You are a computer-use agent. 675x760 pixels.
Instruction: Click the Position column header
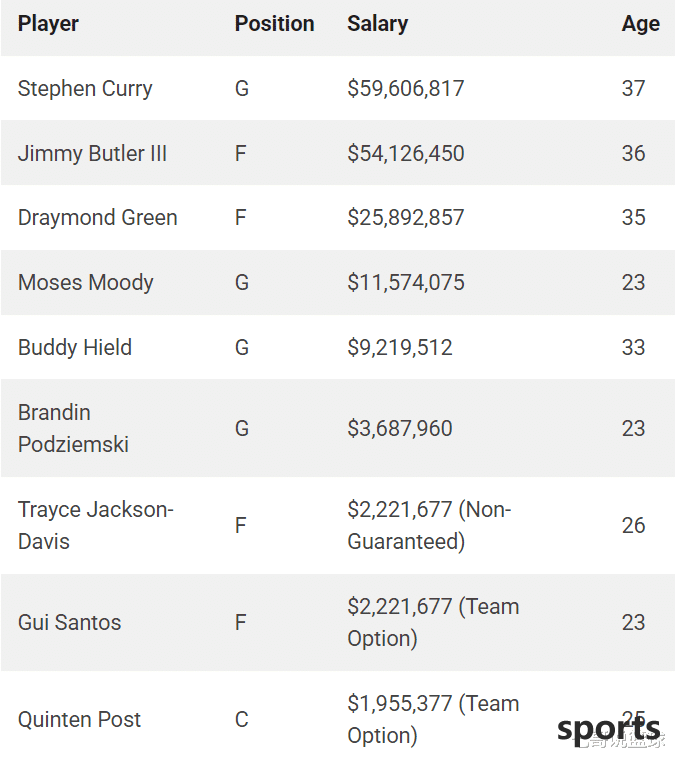point(274,24)
